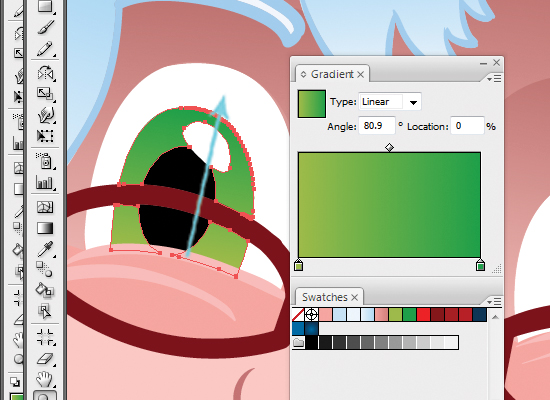This screenshot has width=550, height=400.
Task: Choose the Registration swatch
Action: (x=311, y=315)
